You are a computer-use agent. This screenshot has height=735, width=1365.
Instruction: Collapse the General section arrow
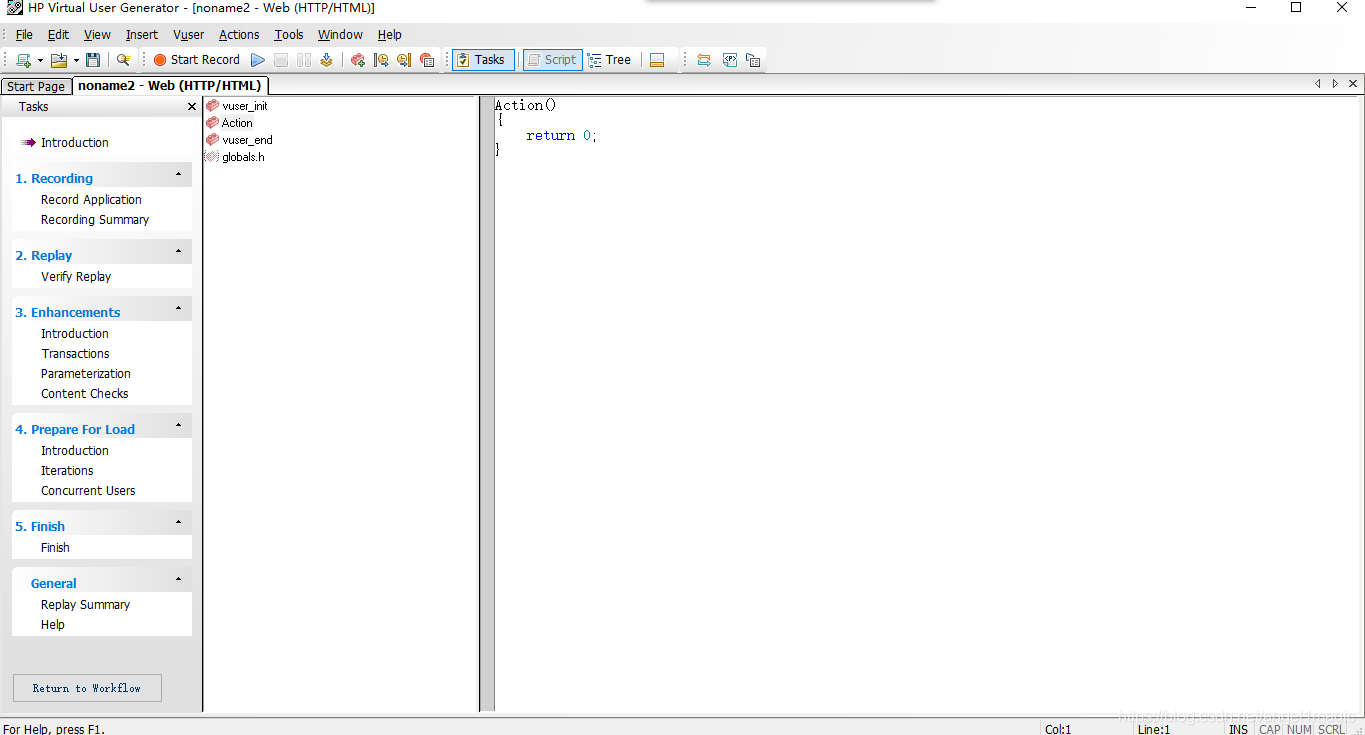[179, 580]
